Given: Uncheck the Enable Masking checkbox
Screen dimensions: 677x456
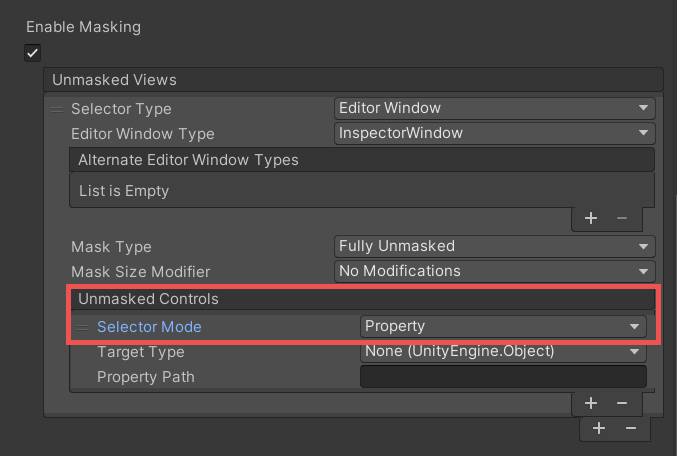Looking at the screenshot, I should (x=34, y=53).
